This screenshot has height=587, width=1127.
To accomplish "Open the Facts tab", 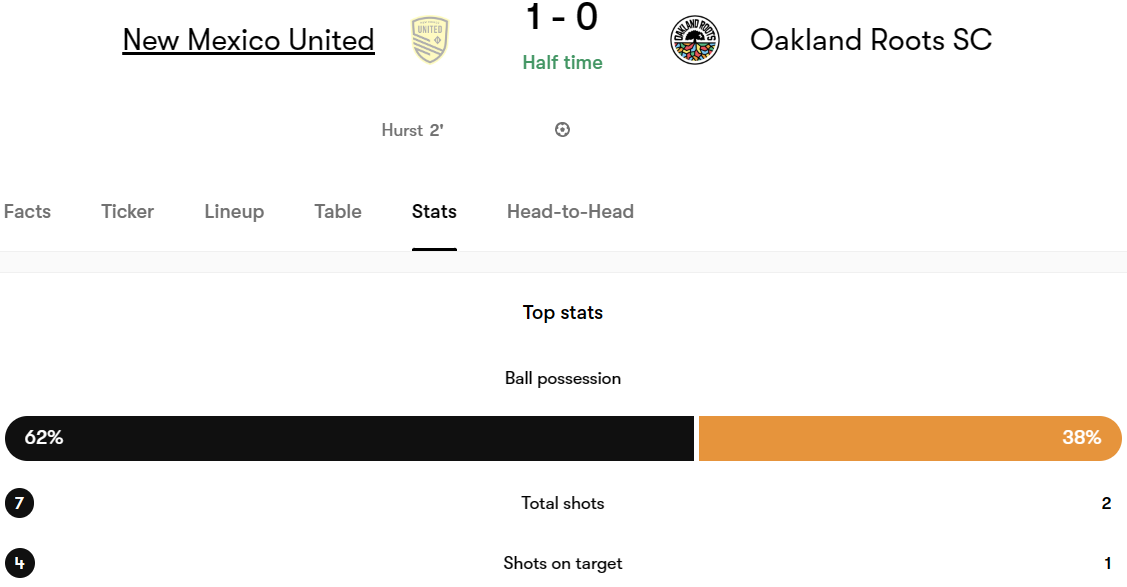I will [x=27, y=211].
